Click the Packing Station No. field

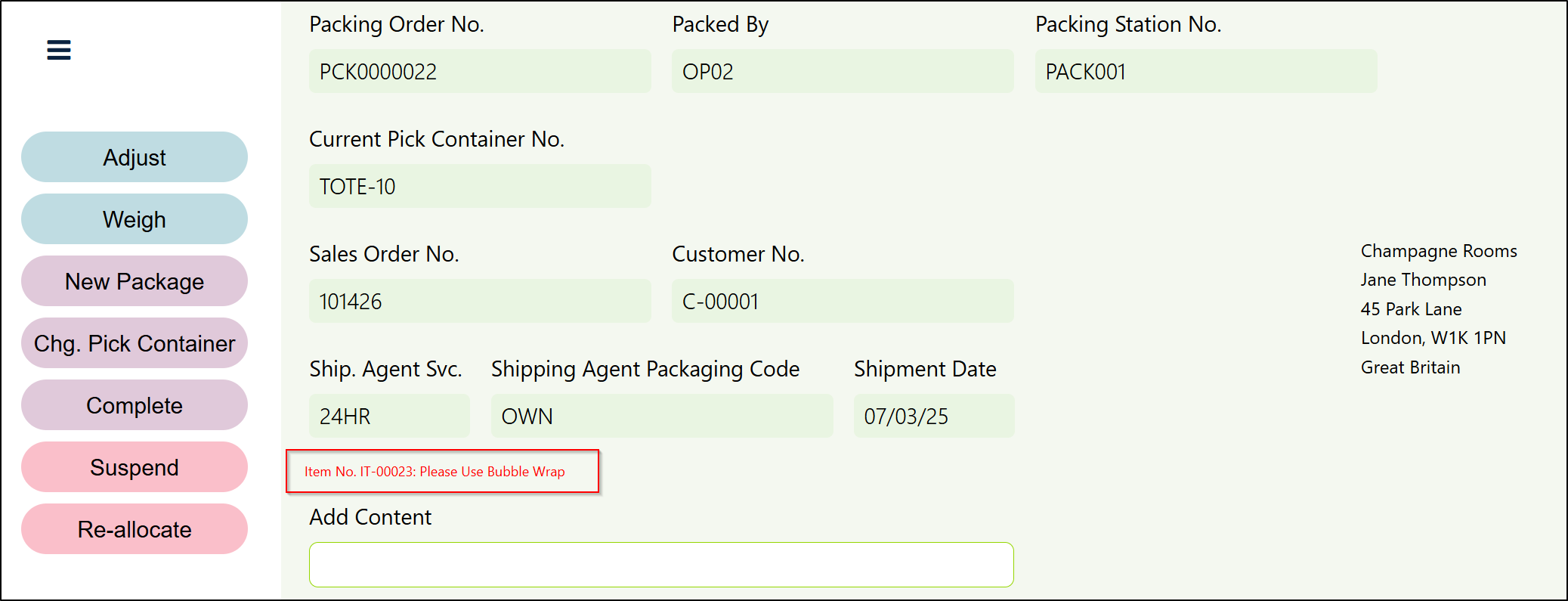tap(1205, 72)
